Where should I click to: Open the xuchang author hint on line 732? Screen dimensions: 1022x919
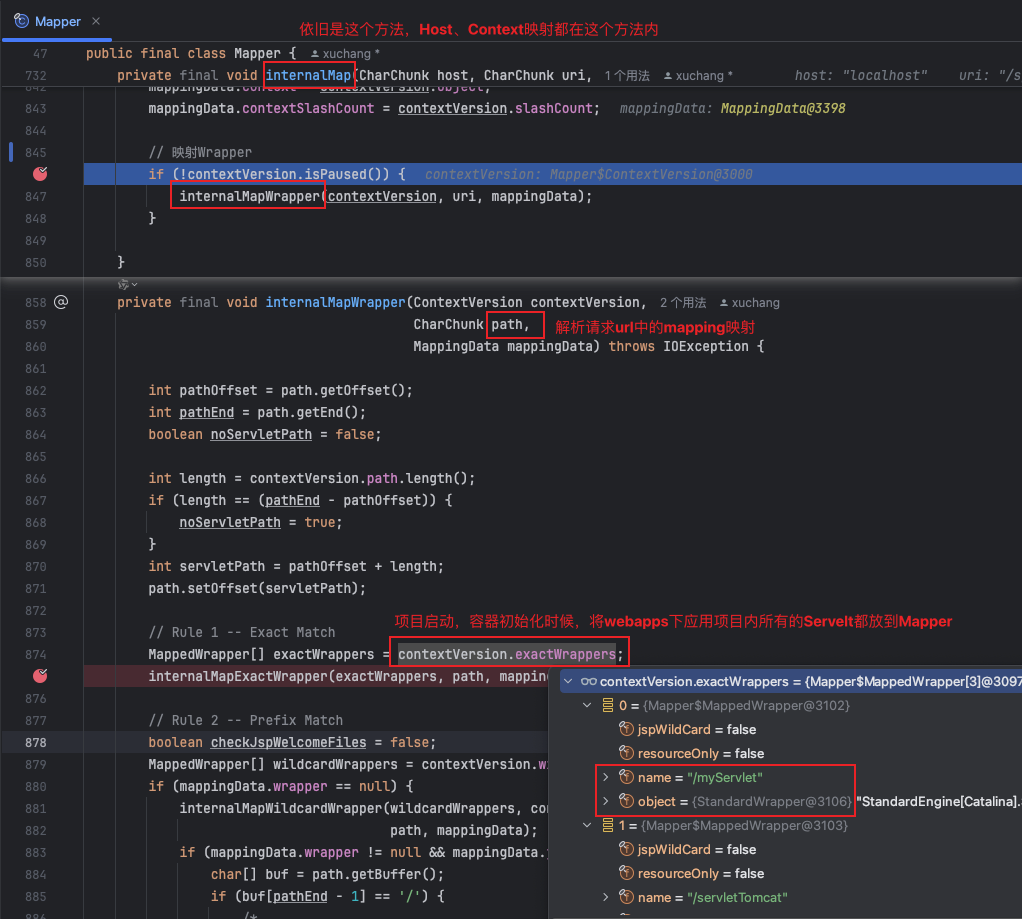(698, 76)
